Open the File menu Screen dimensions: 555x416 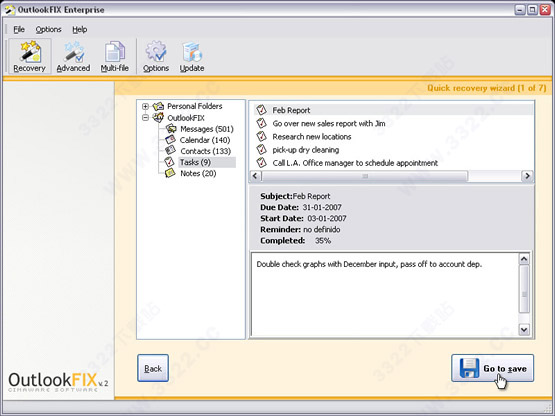[x=19, y=29]
